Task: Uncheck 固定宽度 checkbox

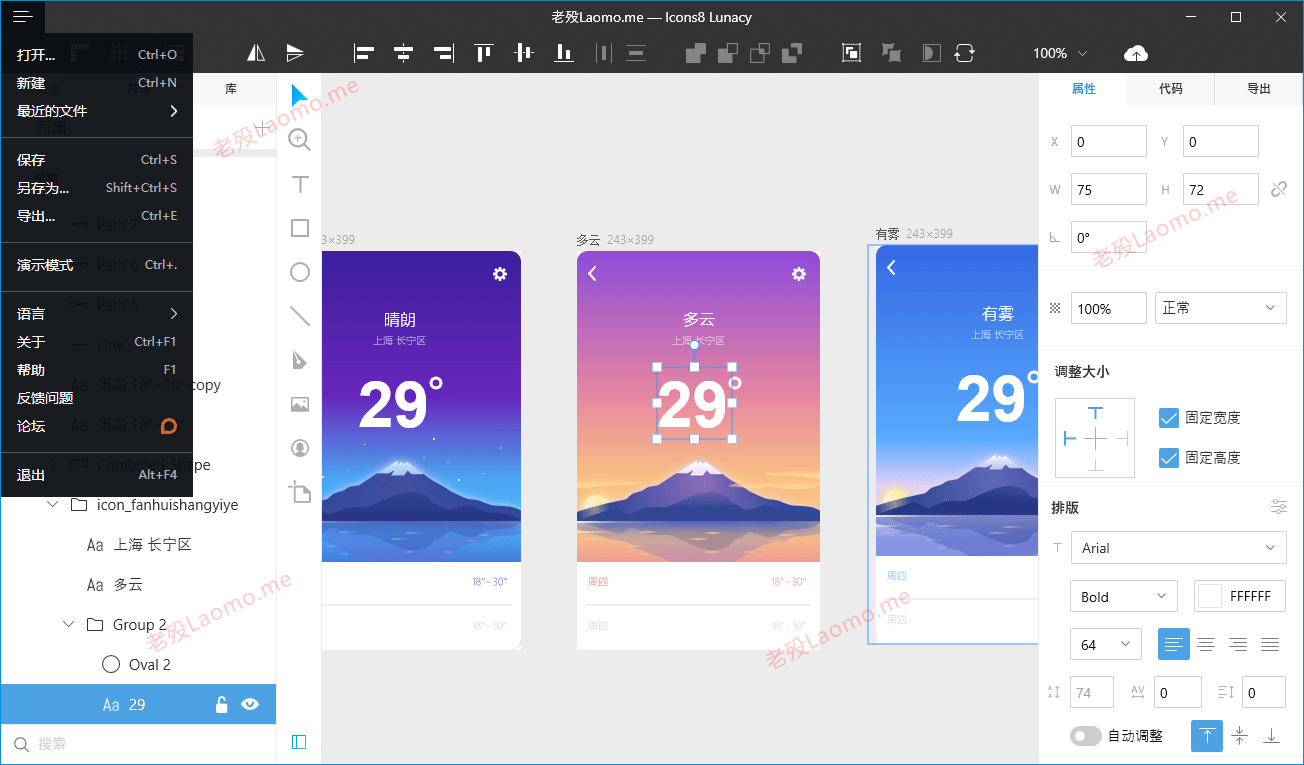Action: 1168,418
